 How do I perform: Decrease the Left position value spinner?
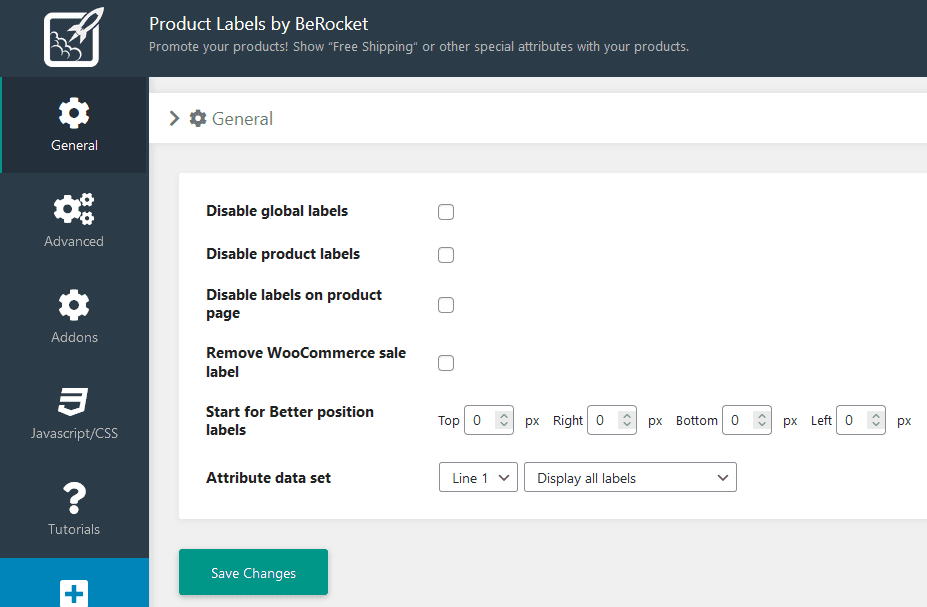coord(876,424)
